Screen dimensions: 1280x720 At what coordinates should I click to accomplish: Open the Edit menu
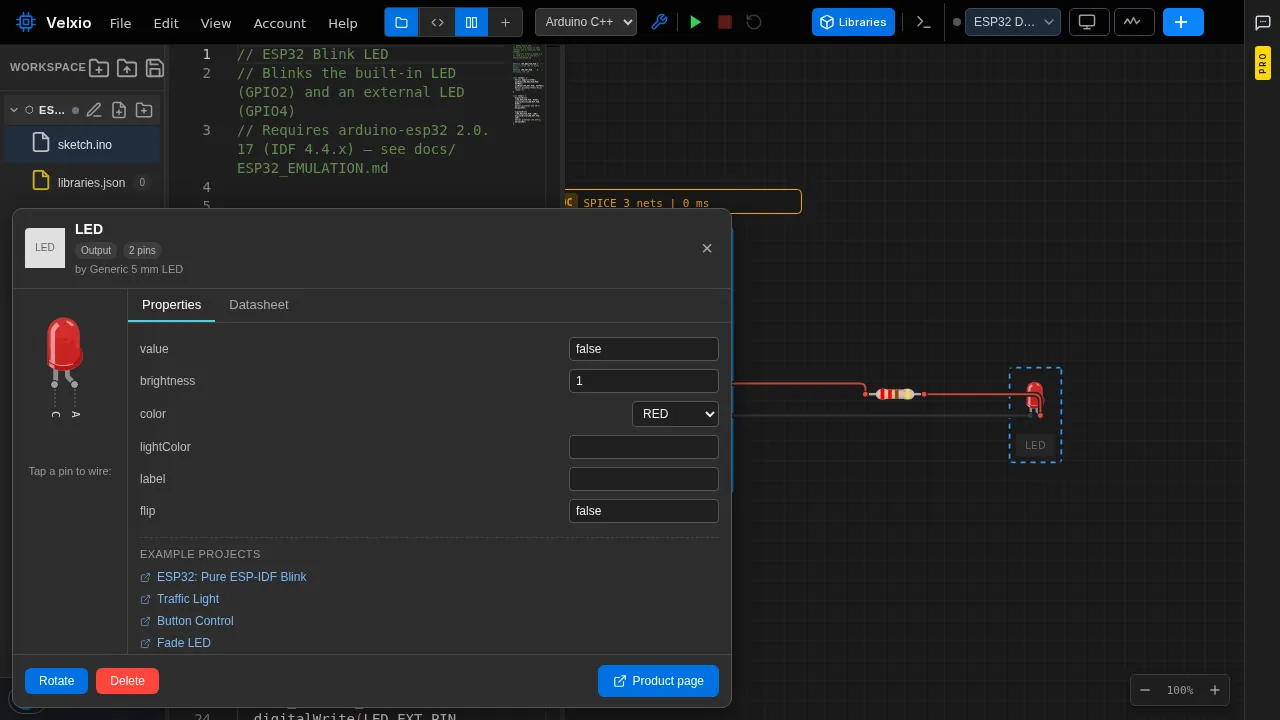pyautogui.click(x=166, y=23)
